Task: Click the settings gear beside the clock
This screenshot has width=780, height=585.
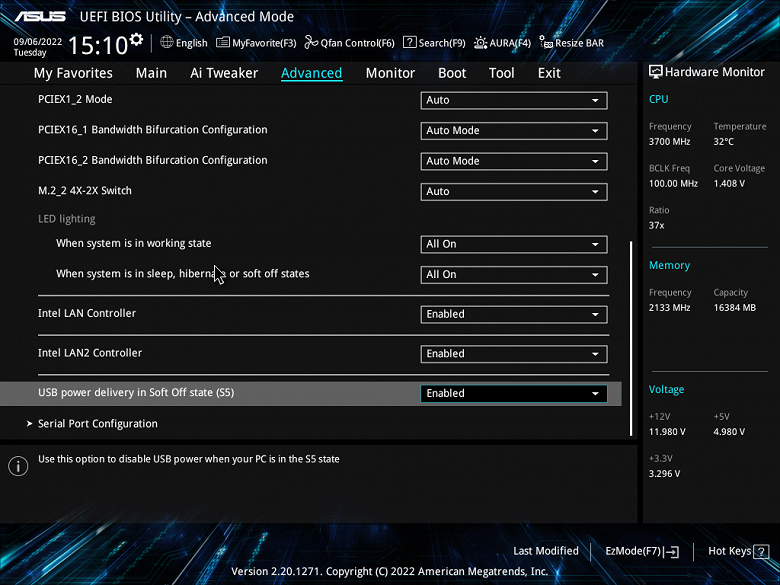Action: 136,39
